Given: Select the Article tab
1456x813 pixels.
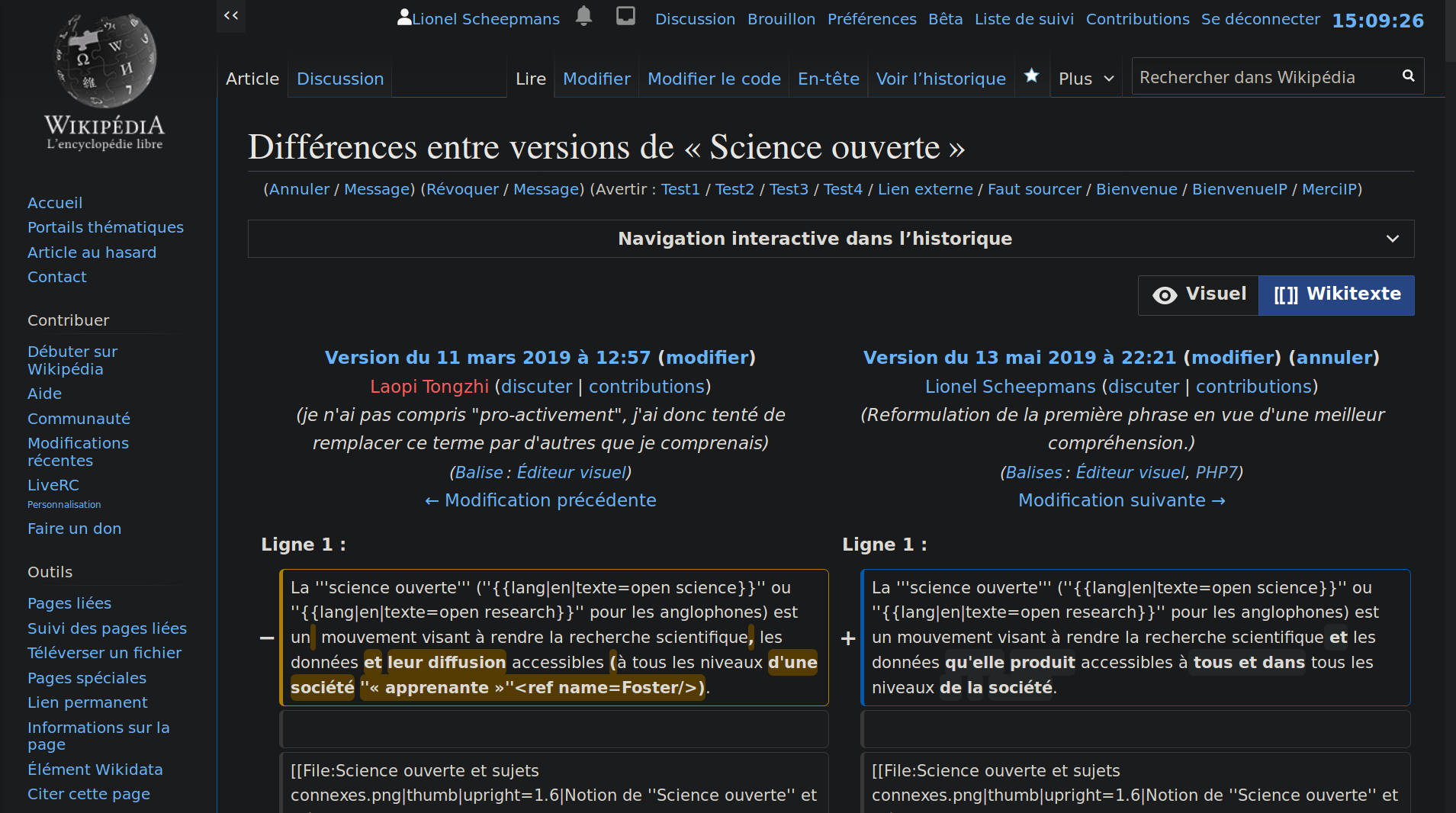Looking at the screenshot, I should pyautogui.click(x=252, y=79).
